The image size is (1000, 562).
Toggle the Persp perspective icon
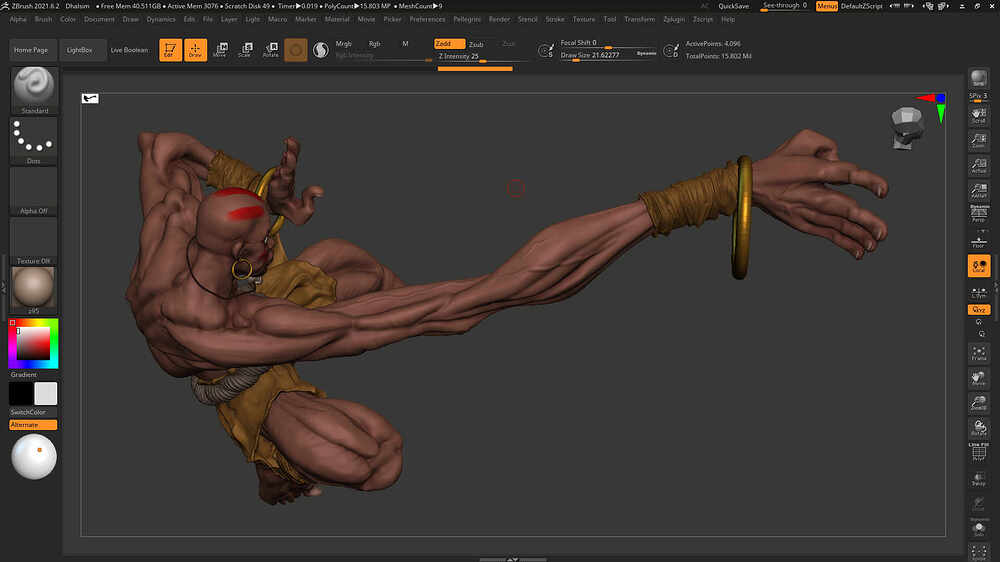(978, 215)
